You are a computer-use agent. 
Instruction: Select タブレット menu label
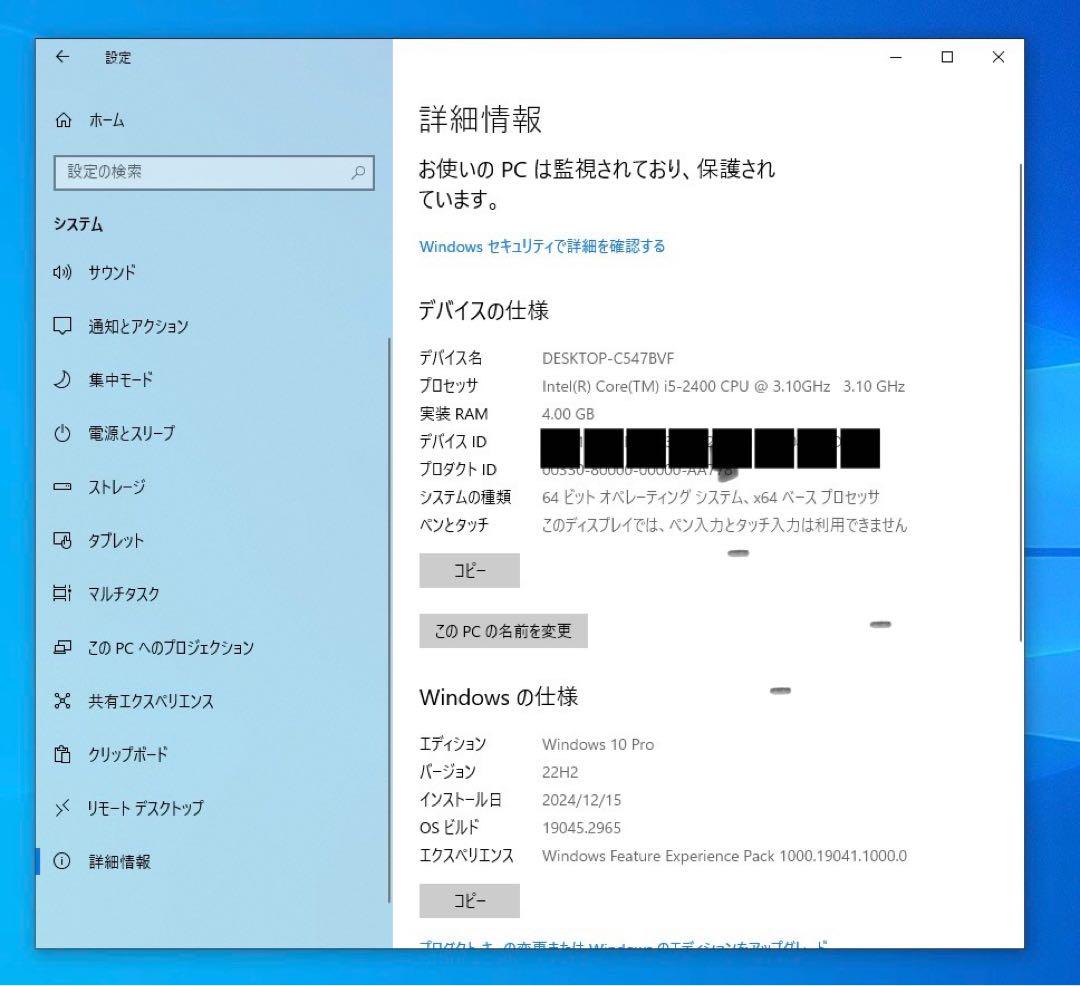116,541
